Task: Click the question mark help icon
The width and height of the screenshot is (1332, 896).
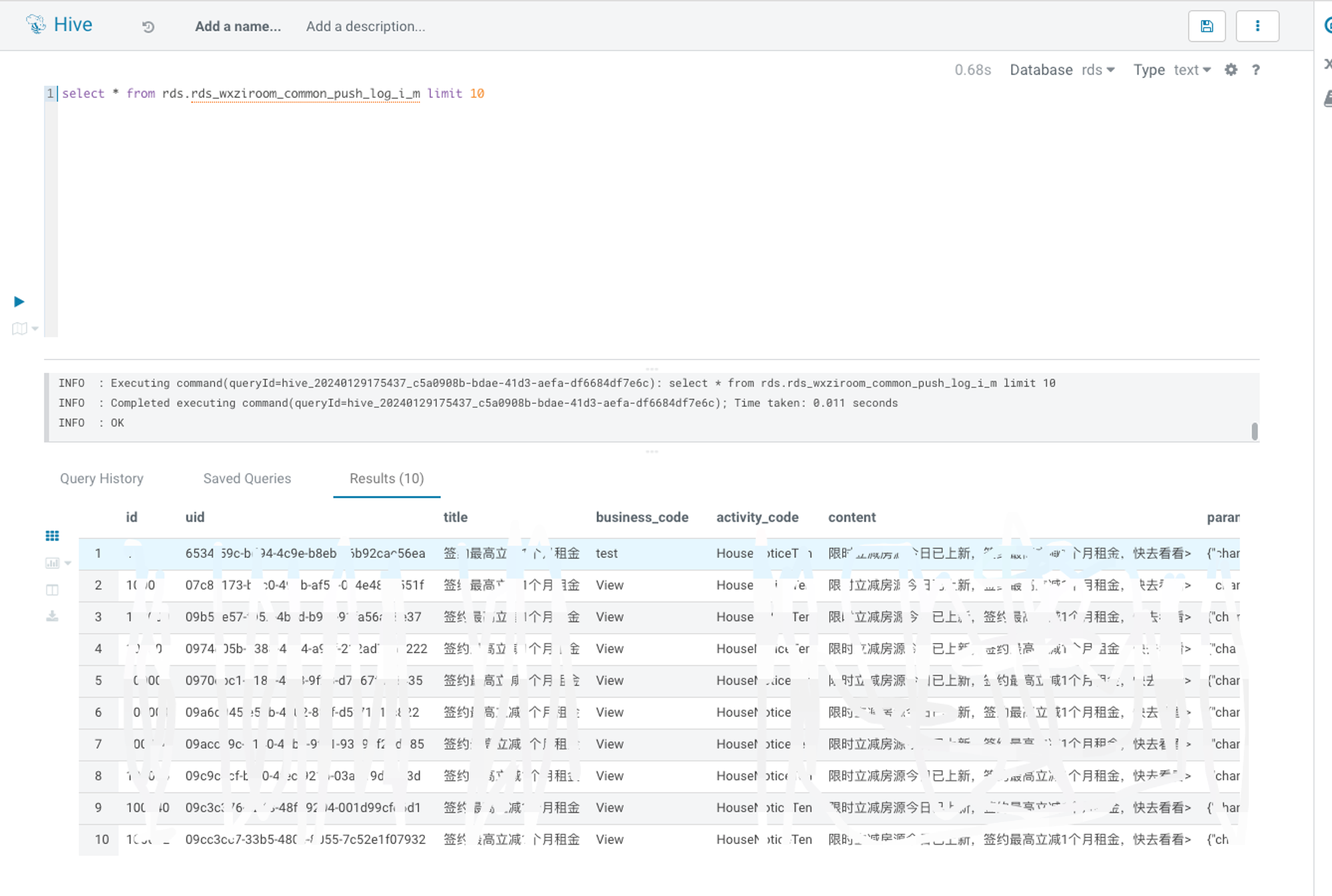Action: (1255, 70)
